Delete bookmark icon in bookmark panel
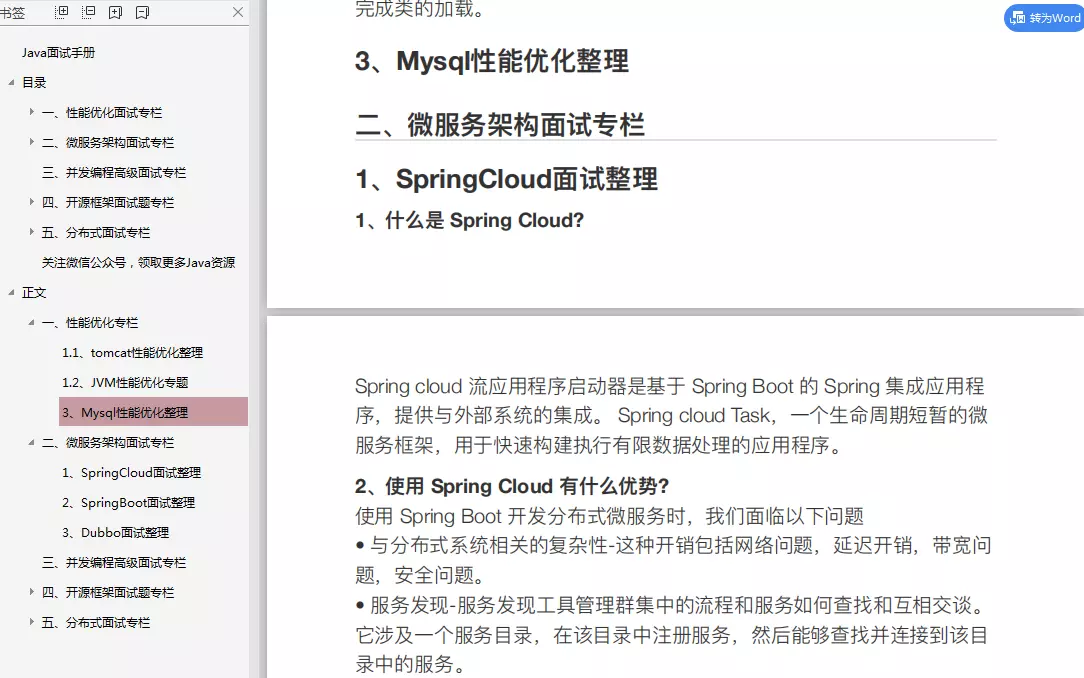 [x=142, y=12]
